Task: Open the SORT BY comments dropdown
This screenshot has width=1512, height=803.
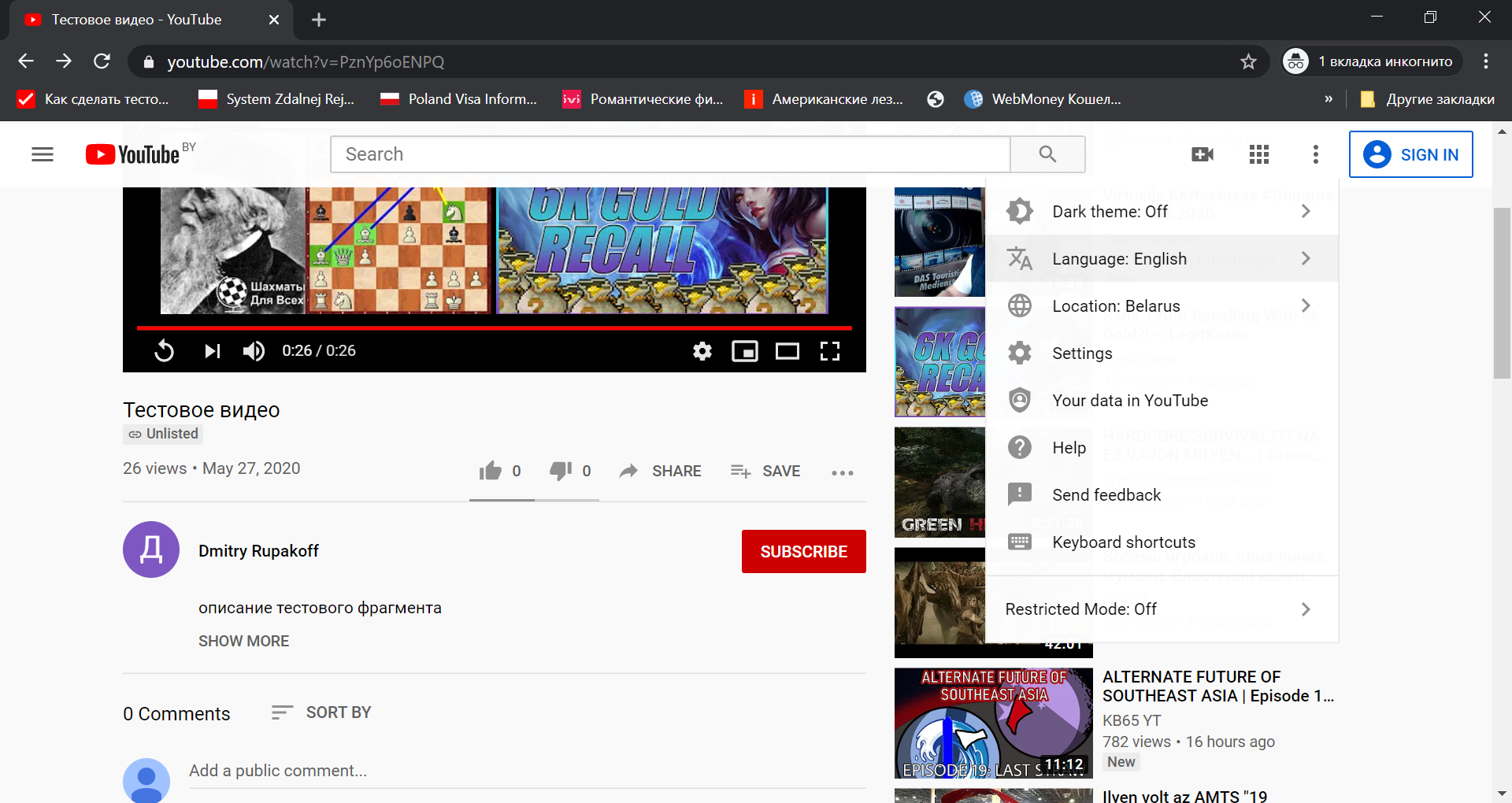Action: pyautogui.click(x=321, y=712)
